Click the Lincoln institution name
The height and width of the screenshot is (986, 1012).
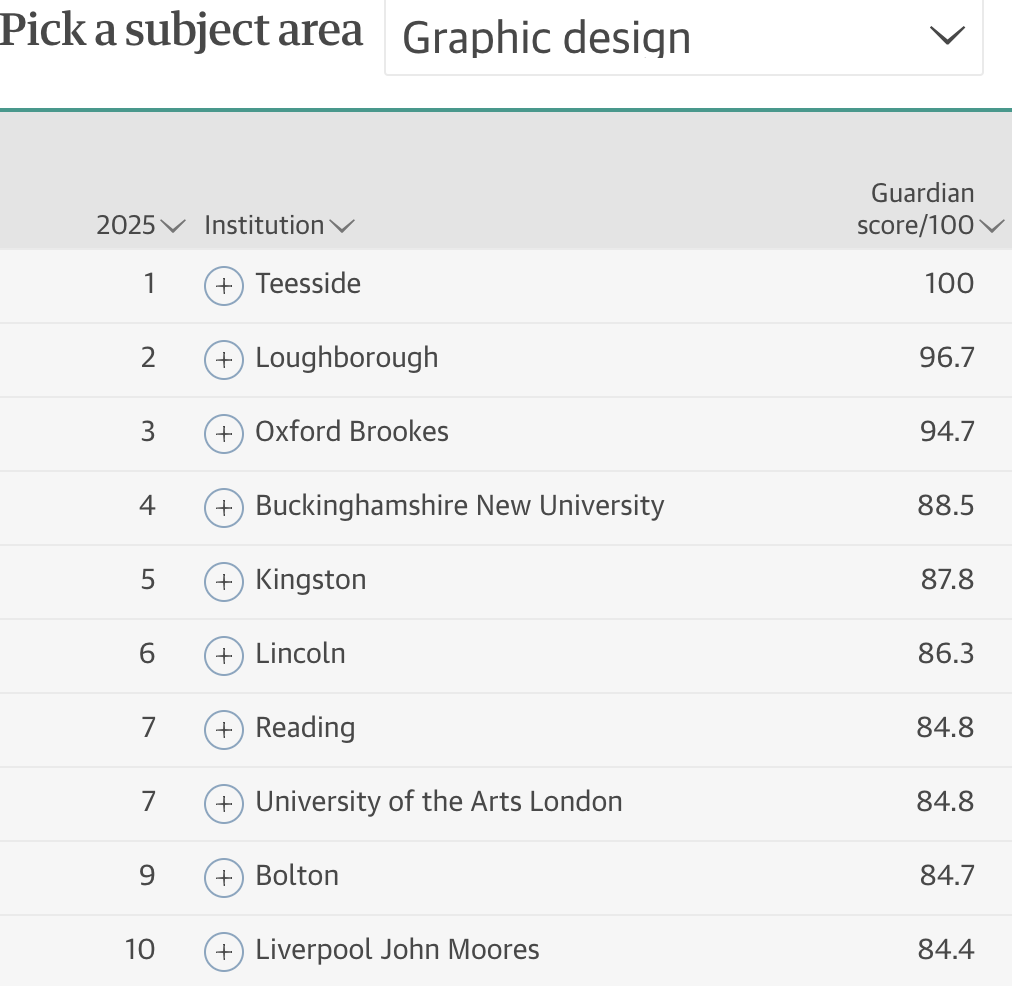pyautogui.click(x=300, y=653)
